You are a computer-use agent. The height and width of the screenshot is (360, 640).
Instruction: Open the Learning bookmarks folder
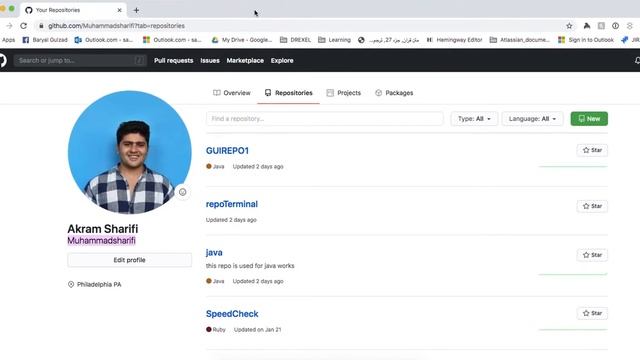(334, 40)
